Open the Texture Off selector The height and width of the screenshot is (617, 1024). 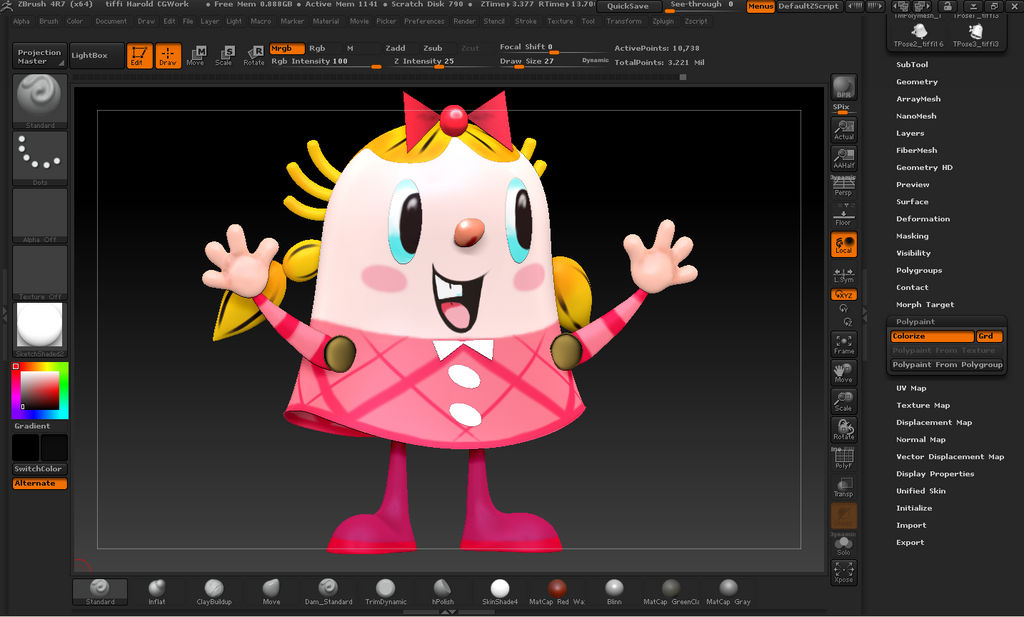click(40, 272)
